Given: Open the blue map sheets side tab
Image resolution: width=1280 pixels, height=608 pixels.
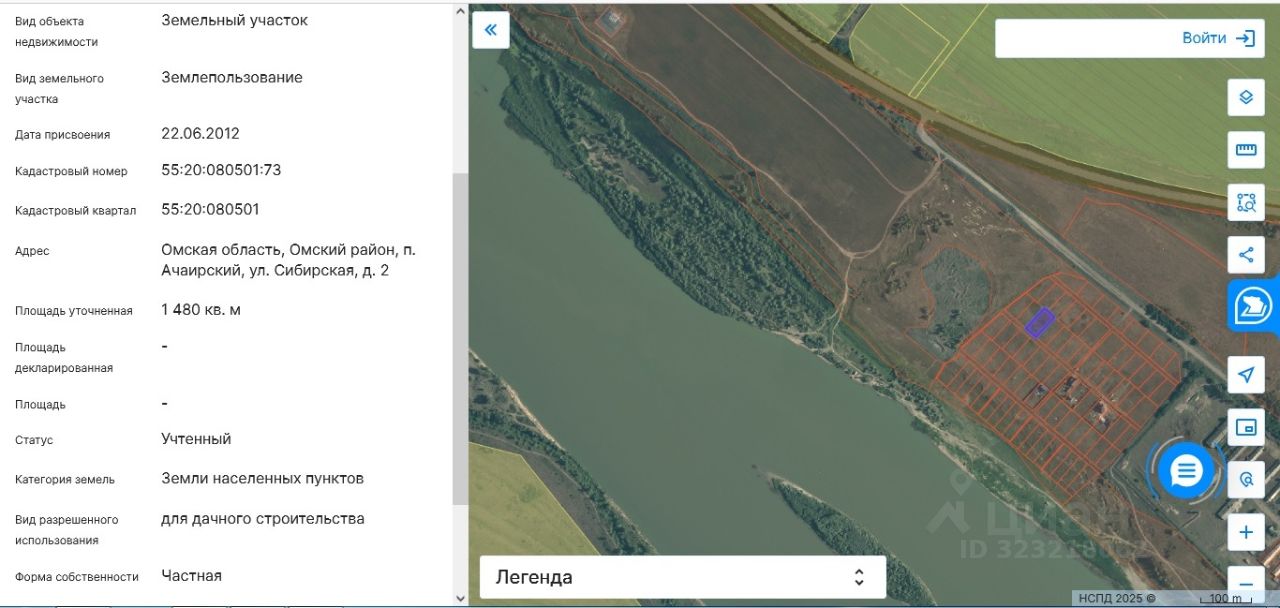Looking at the screenshot, I should 1252,306.
